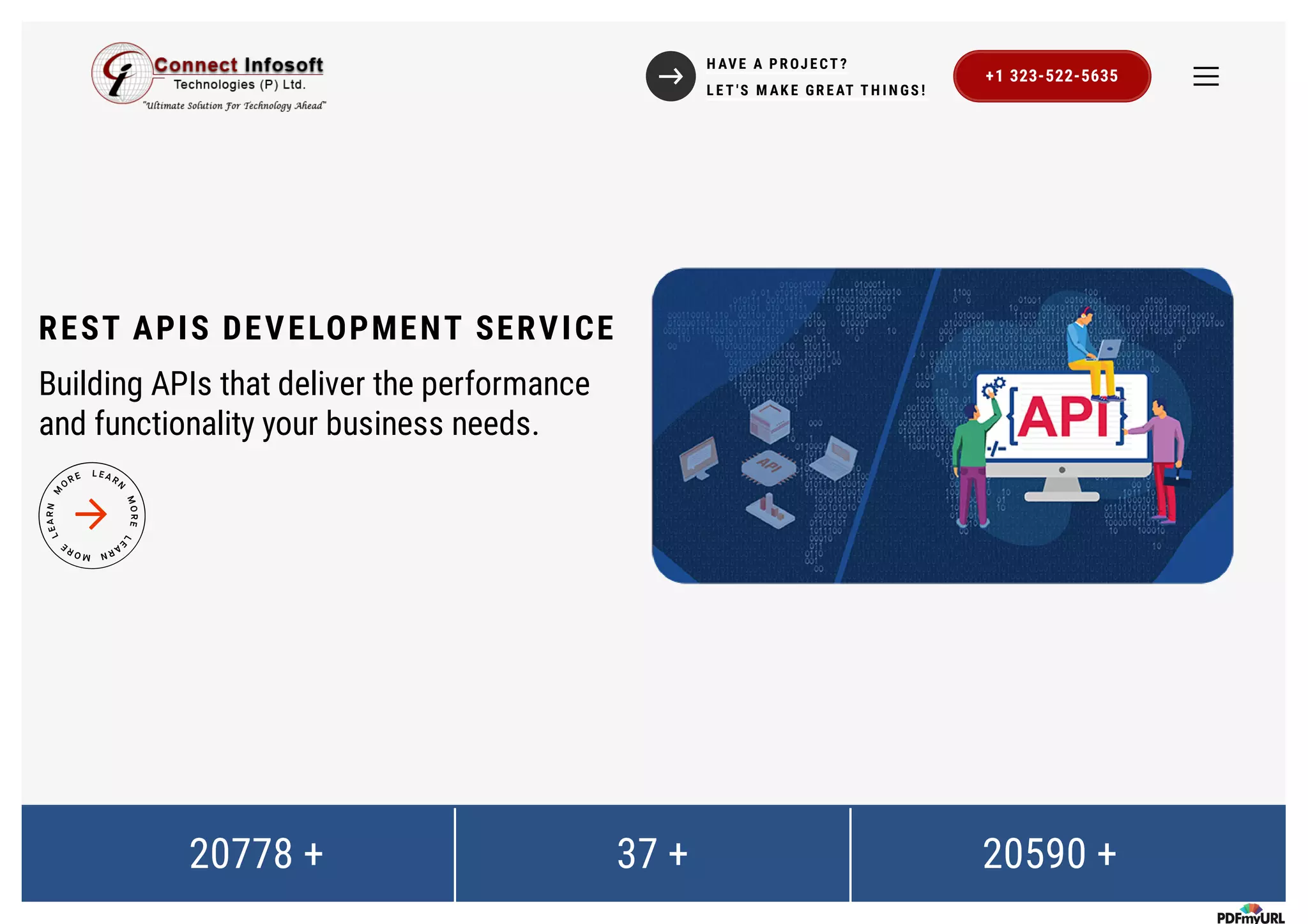
Task: Click the red API monitor illustration
Action: pyautogui.click(x=1063, y=418)
